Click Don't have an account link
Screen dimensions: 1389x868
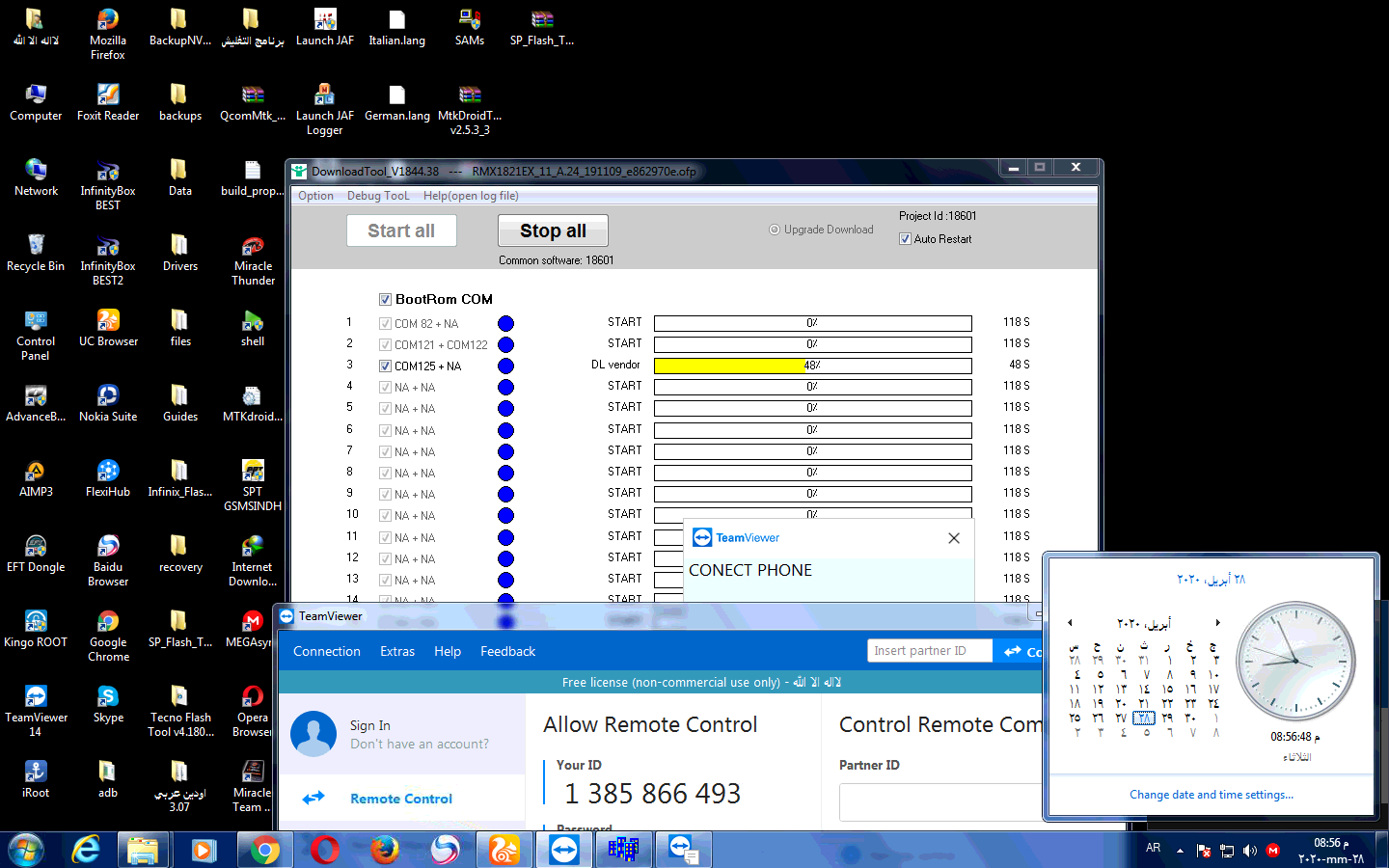click(420, 744)
